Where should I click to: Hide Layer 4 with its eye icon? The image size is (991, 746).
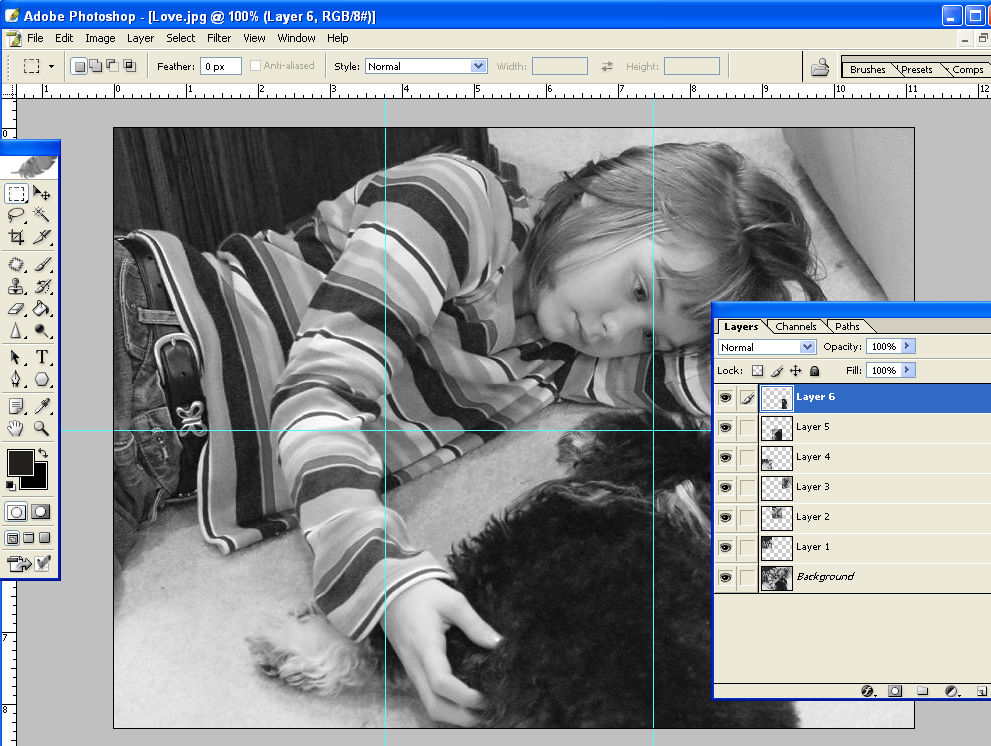tap(726, 457)
